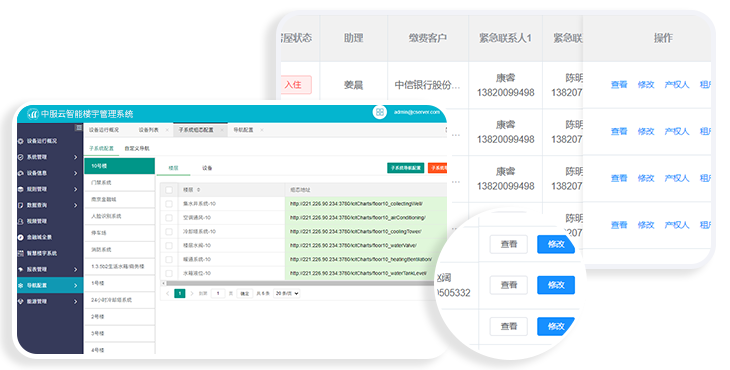The height and width of the screenshot is (370, 730).
Task: Click the 系统管理 shield icon in sidebar
Action: click(20, 157)
